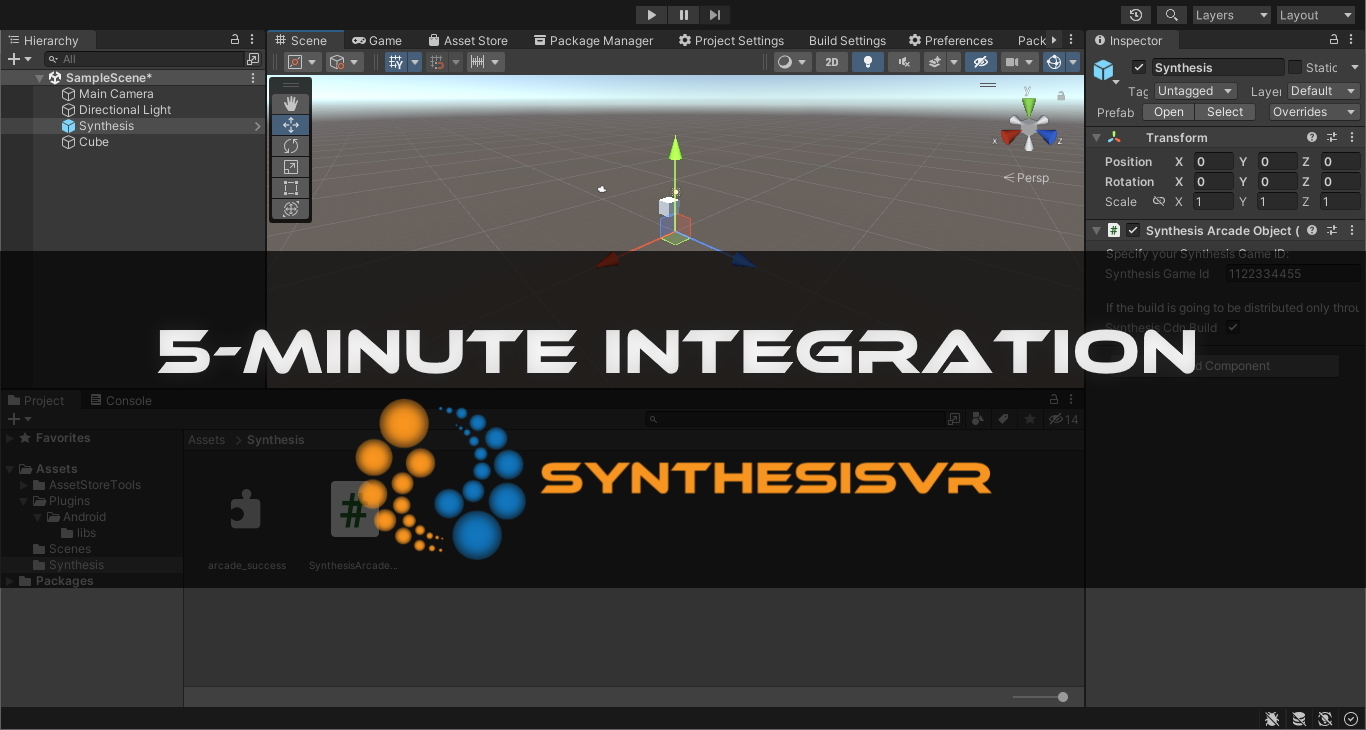Image resolution: width=1366 pixels, height=730 pixels.
Task: Open the Layer dropdown showing Default
Action: click(1322, 91)
